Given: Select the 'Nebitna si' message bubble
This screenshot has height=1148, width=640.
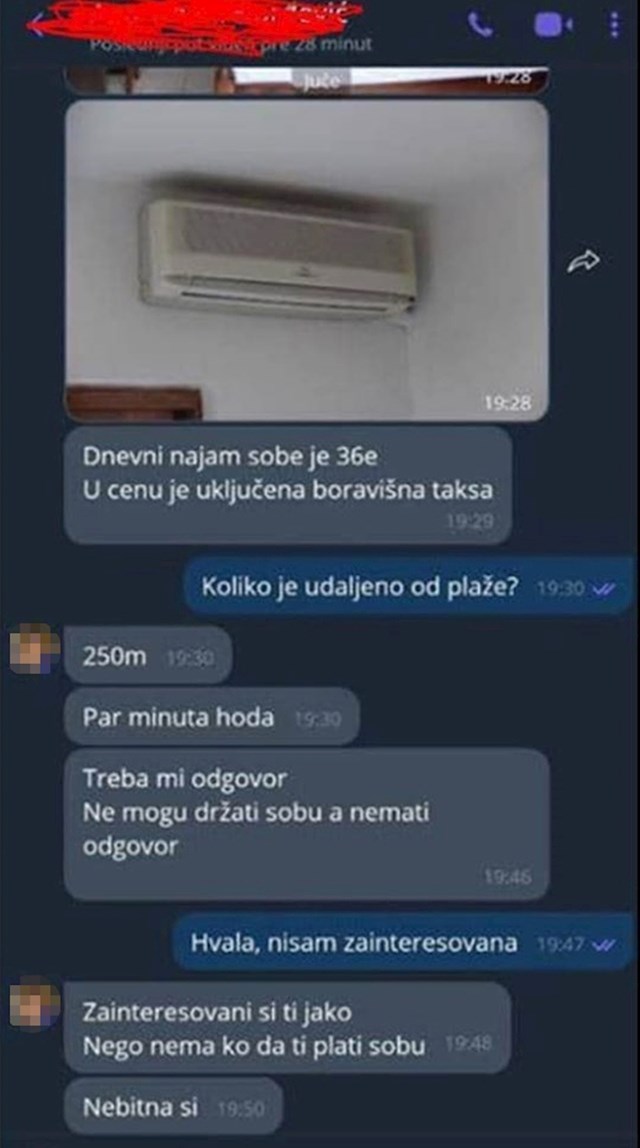Looking at the screenshot, I should pos(173,1106).
